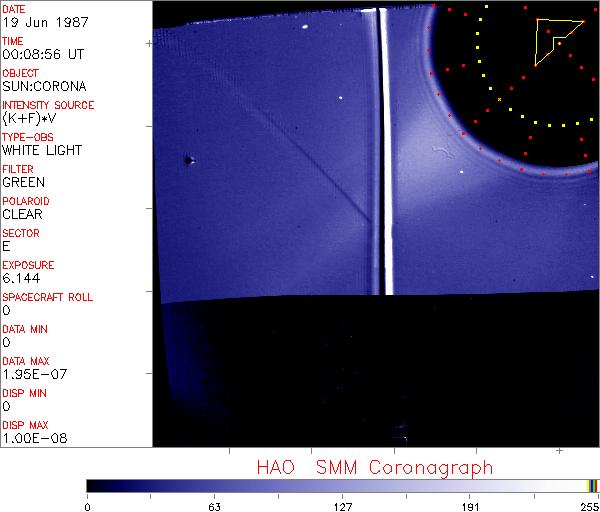
Task: Click the CLEAR polaroid value
Action: point(23,215)
